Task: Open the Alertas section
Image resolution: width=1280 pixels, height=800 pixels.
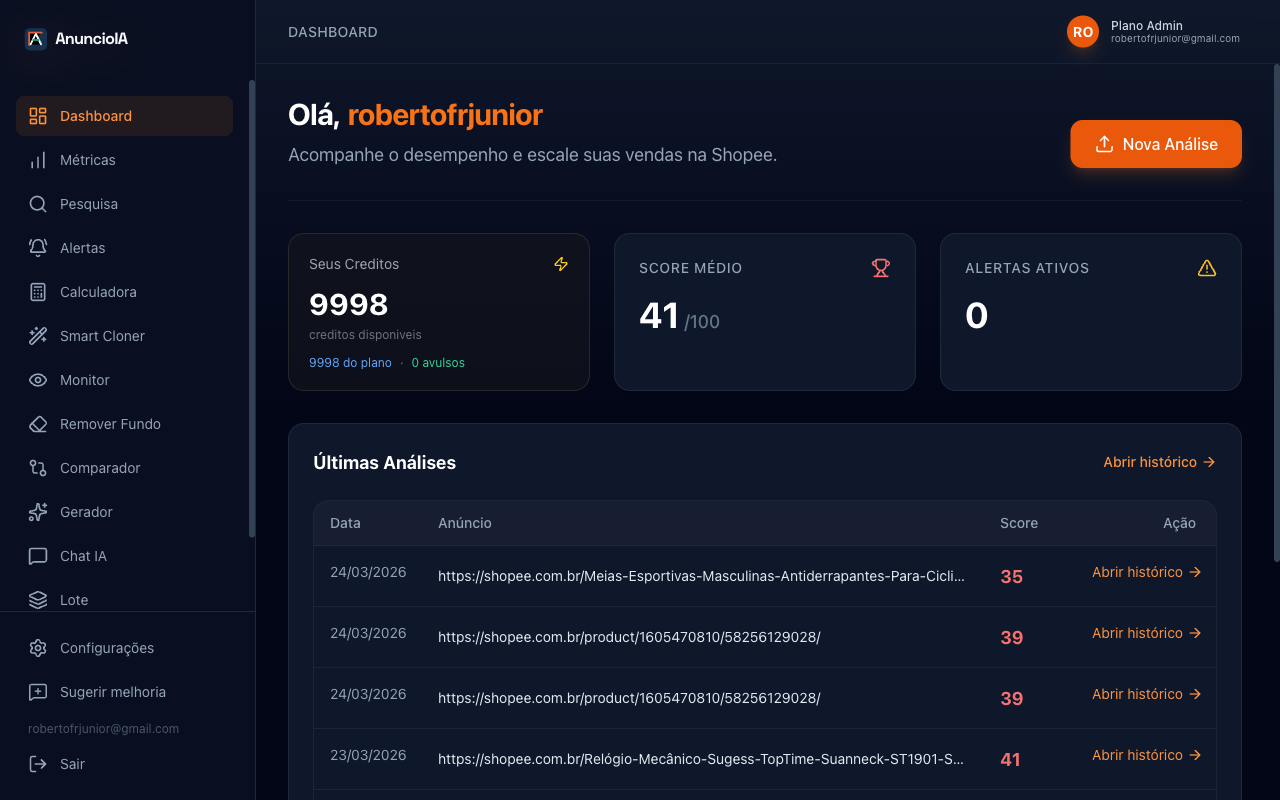Action: [82, 248]
